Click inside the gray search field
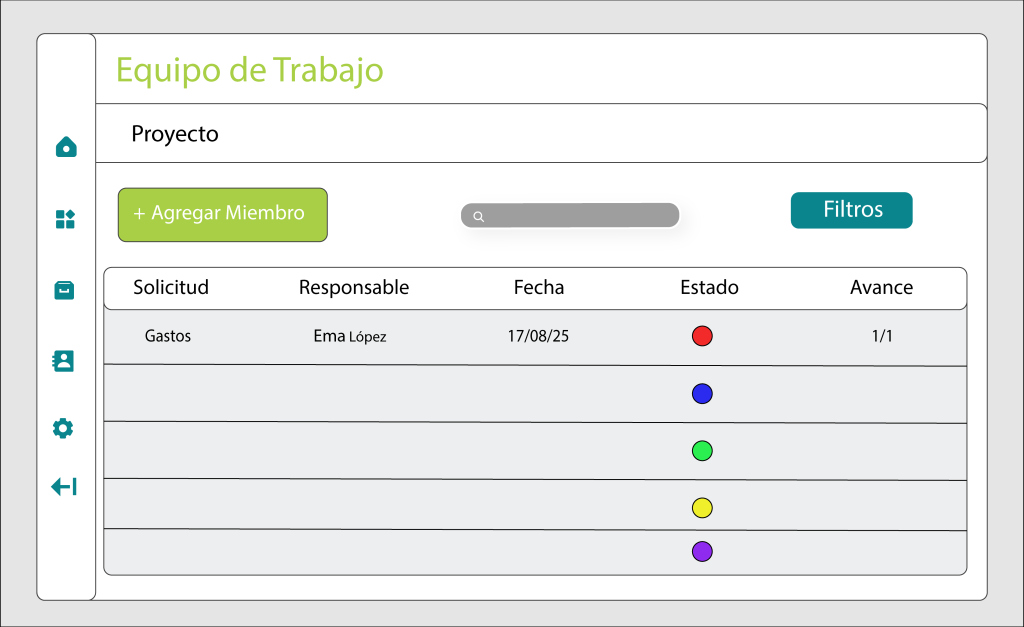The width and height of the screenshot is (1024, 627). point(570,215)
